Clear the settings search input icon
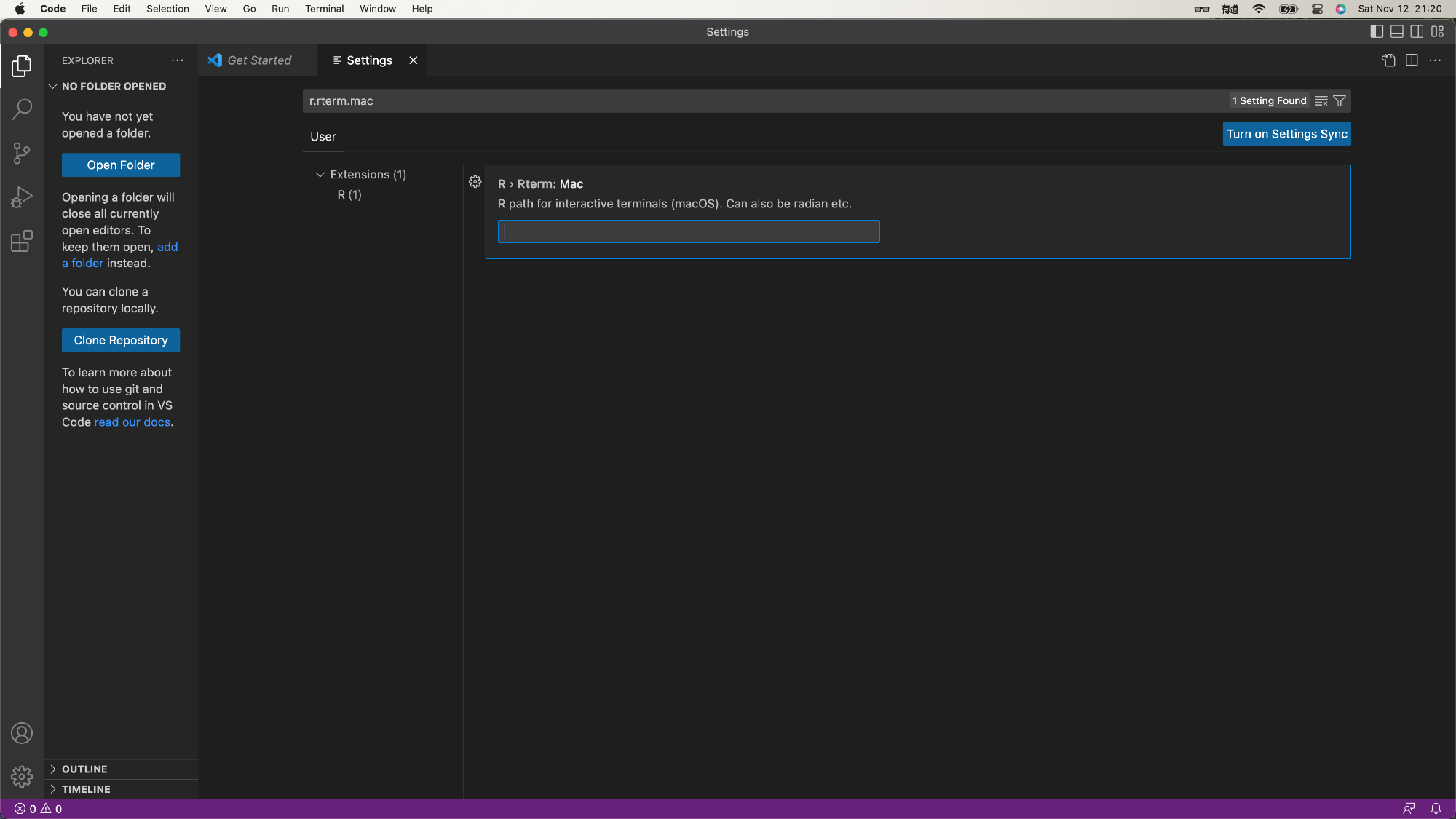This screenshot has width=1456, height=819. (x=1321, y=101)
